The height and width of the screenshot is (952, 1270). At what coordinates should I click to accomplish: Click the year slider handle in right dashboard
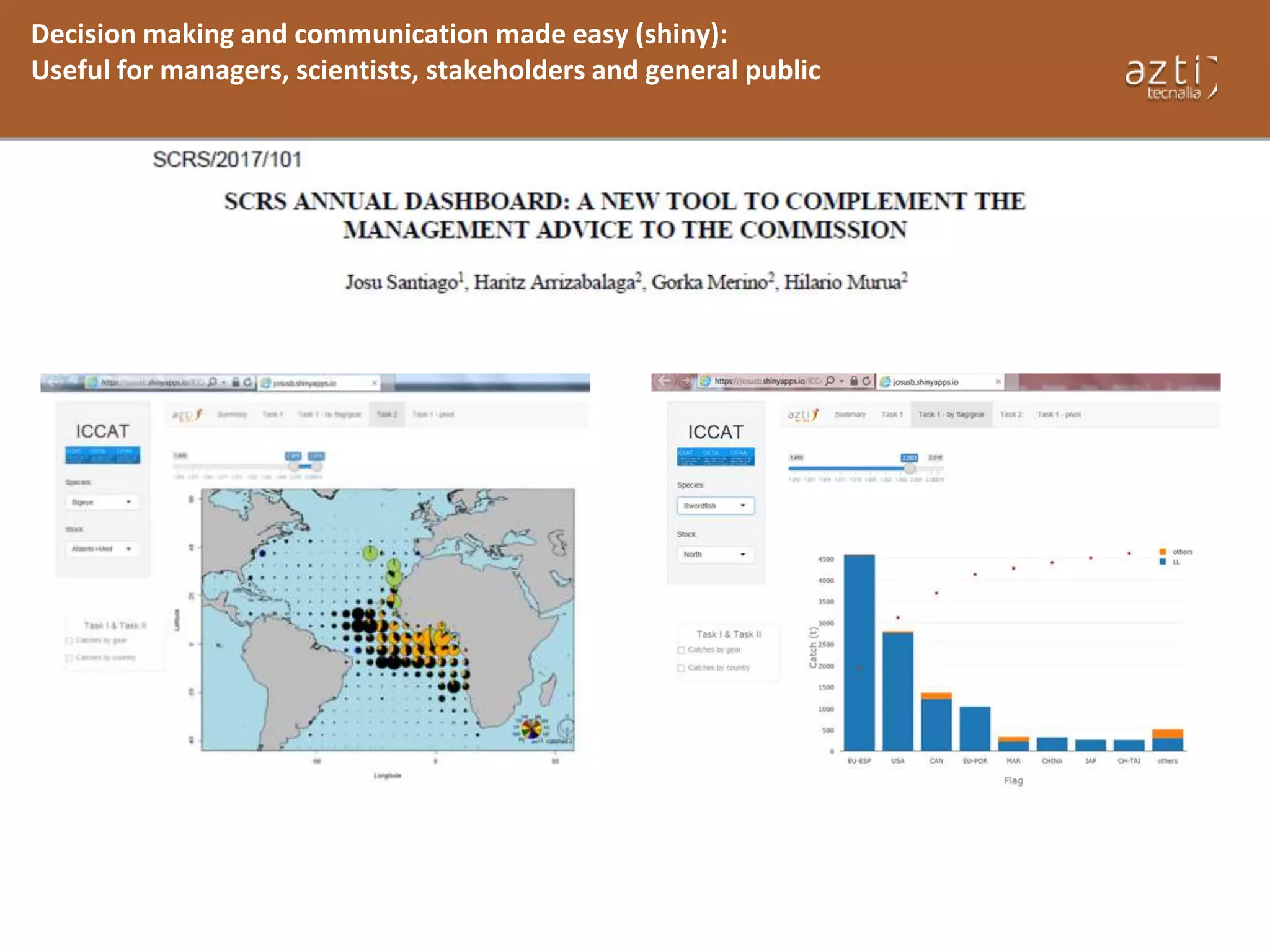point(909,468)
